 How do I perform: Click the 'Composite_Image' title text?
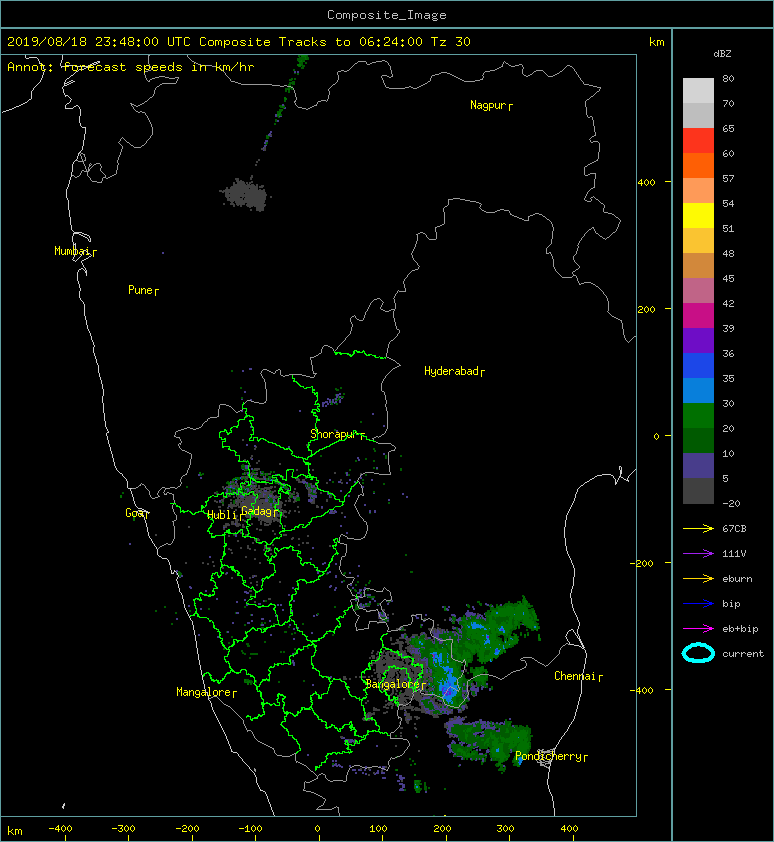(x=387, y=15)
